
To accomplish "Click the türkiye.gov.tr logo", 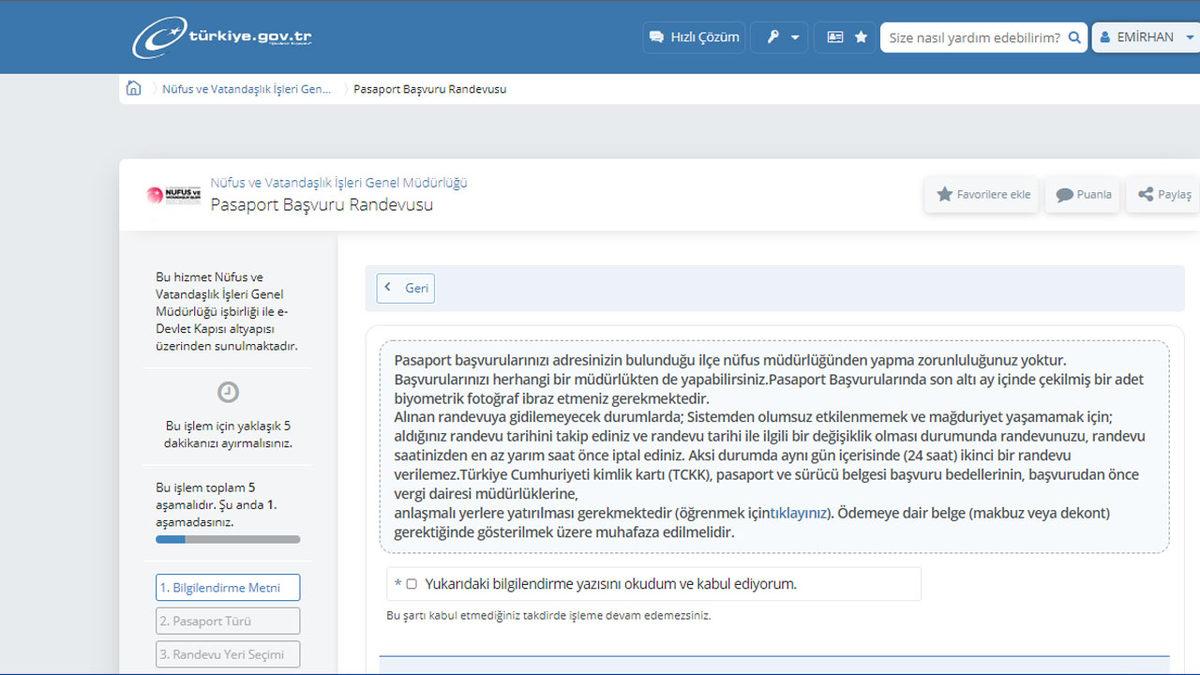I will tap(222, 37).
